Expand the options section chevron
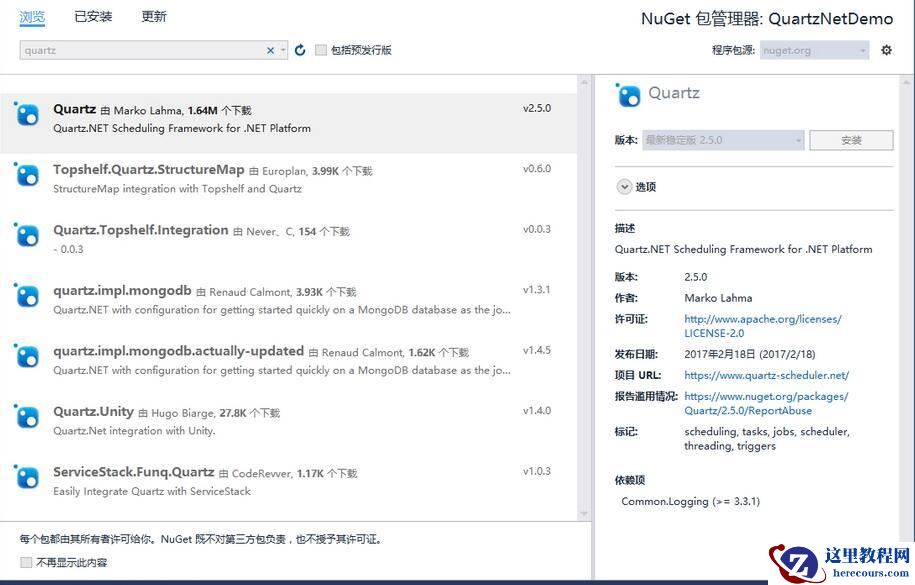Screen dimensions: 915x585 coord(624,187)
